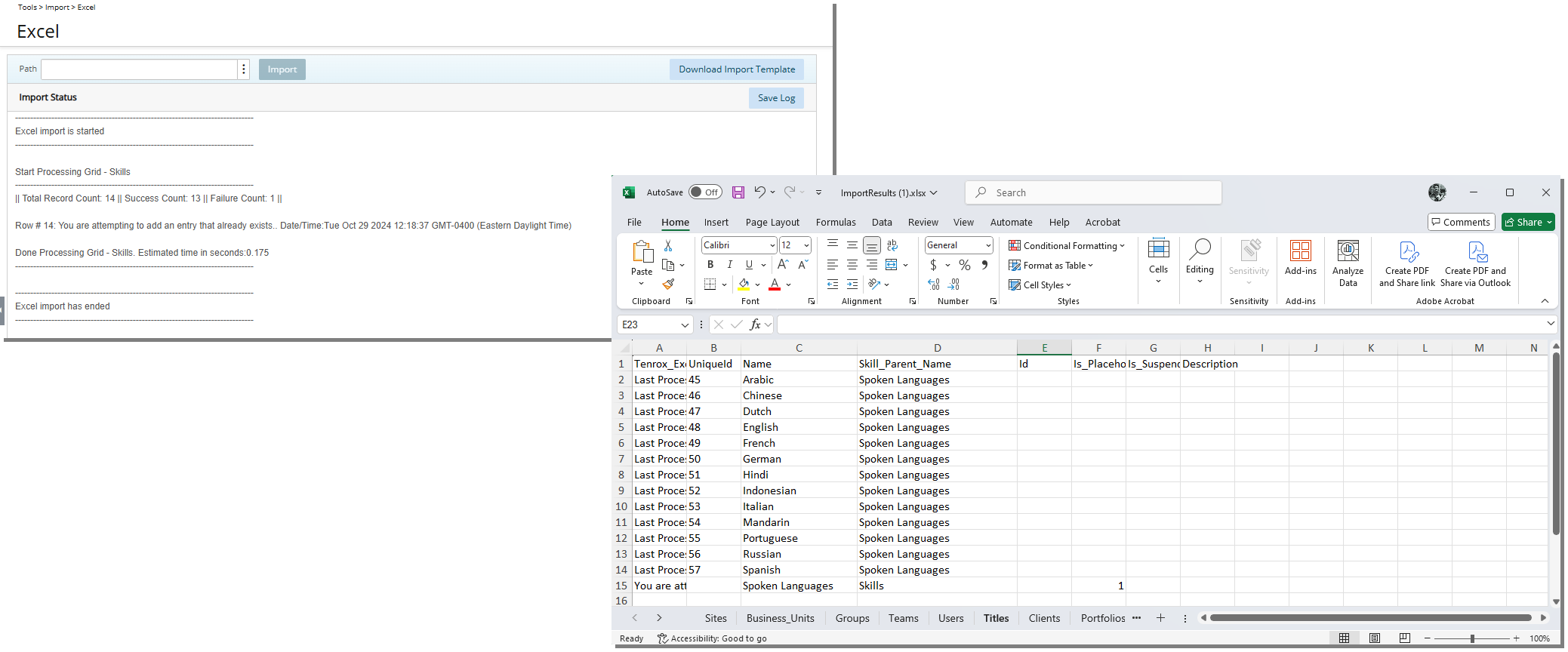Click the Excel Search box

coord(1093,192)
